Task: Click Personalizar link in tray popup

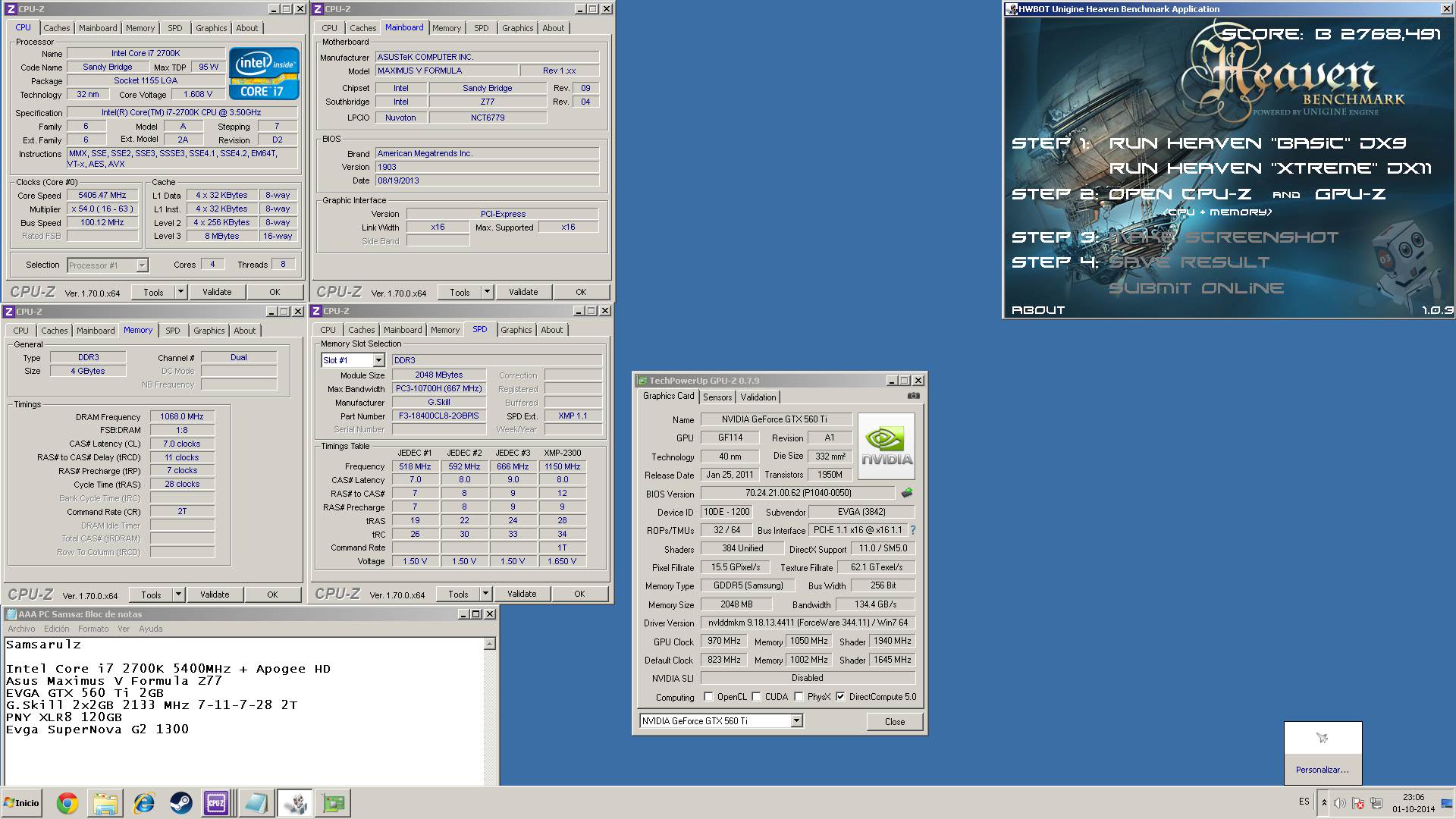Action: [1323, 770]
